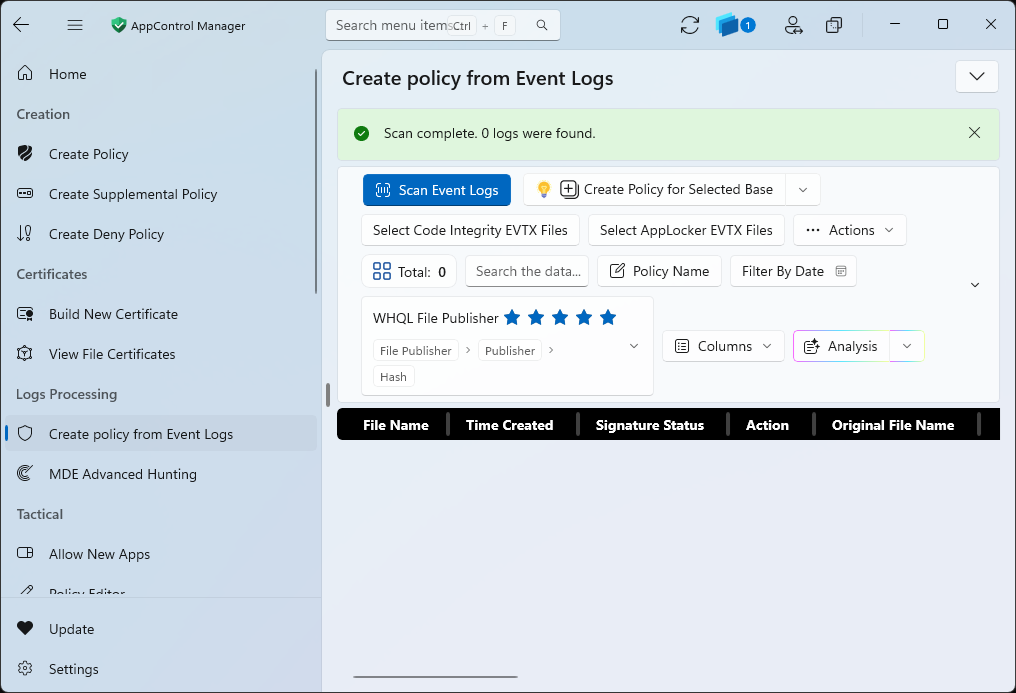Expand the page header chevron button
The image size is (1016, 693).
(976, 76)
